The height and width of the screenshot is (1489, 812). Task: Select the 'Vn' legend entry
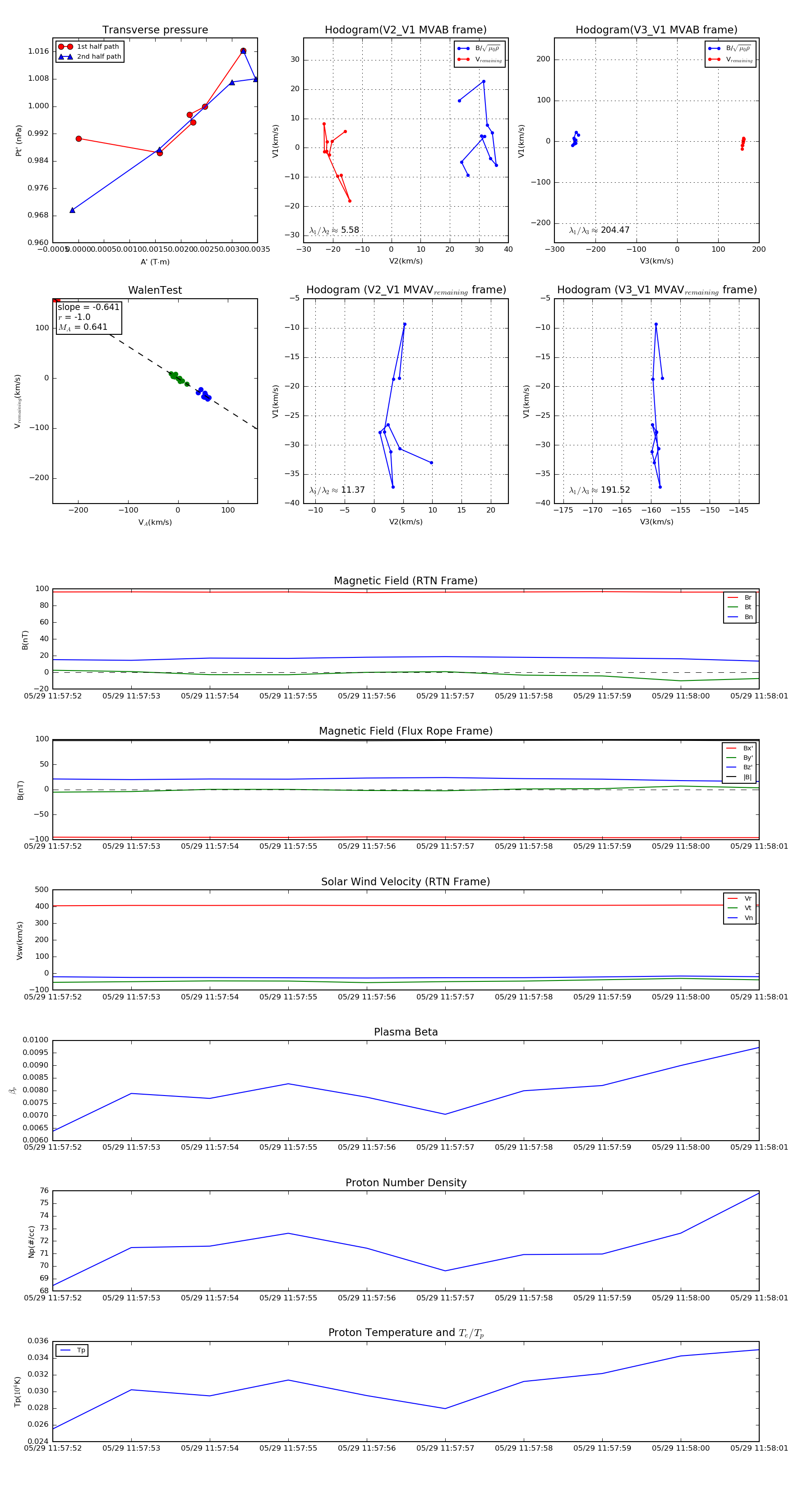pos(740,918)
